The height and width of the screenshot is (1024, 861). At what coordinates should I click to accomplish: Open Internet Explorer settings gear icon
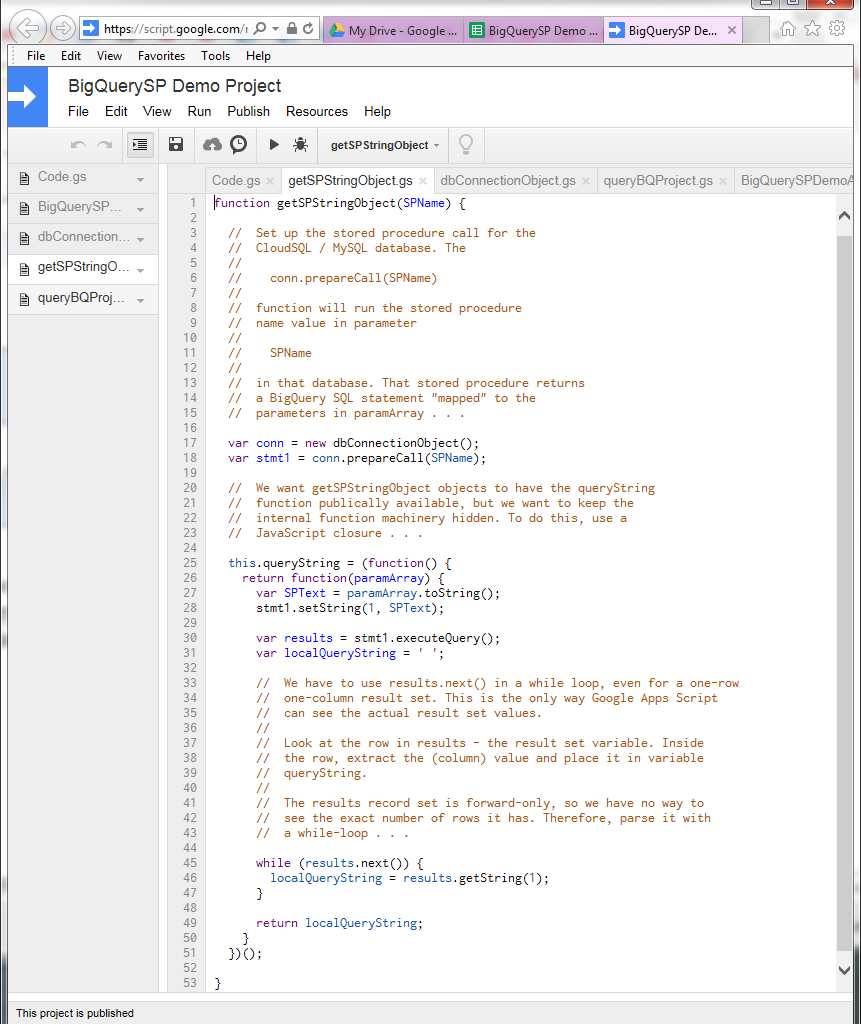(x=836, y=28)
